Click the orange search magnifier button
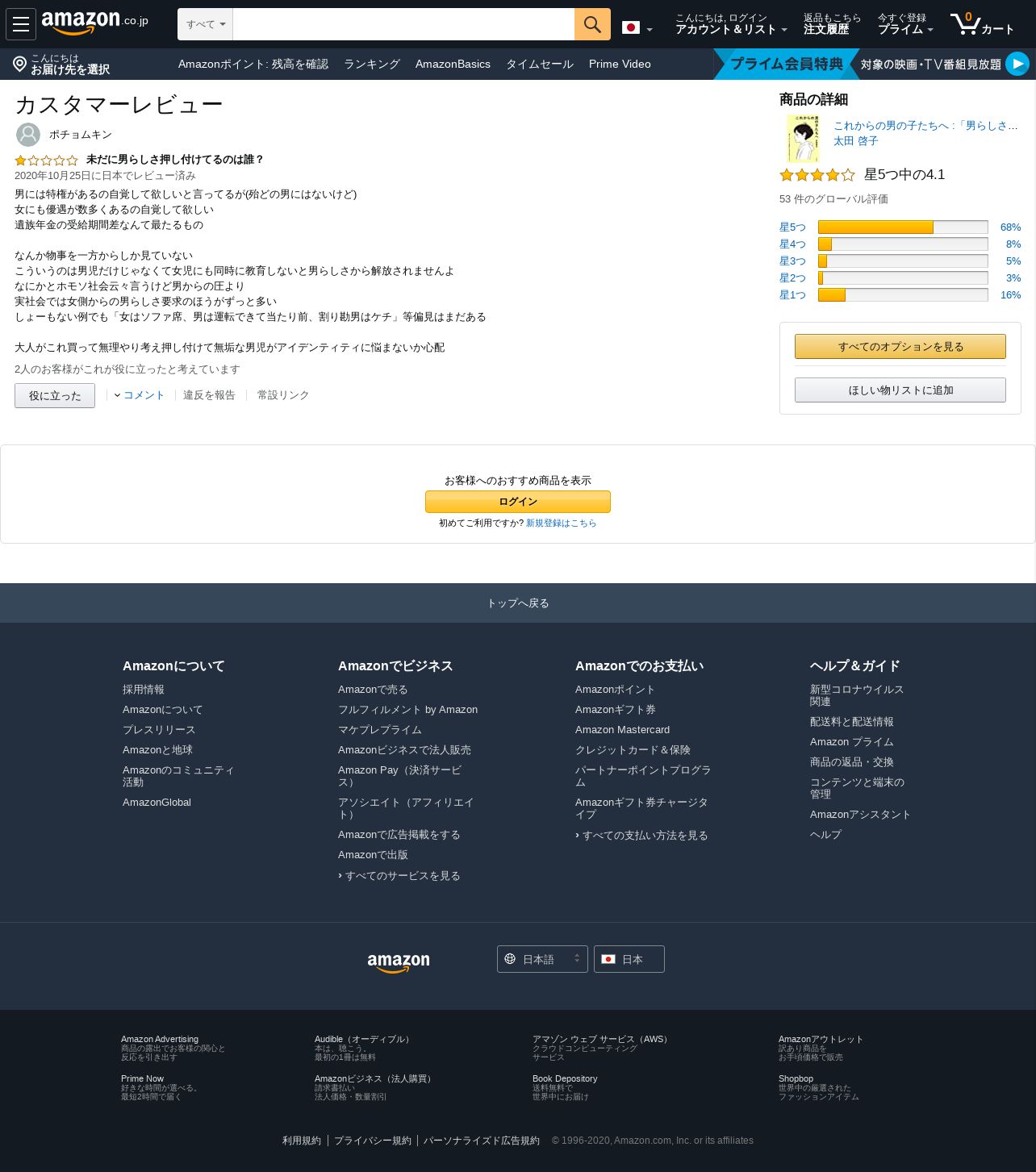This screenshot has height=1172, width=1036. [592, 24]
